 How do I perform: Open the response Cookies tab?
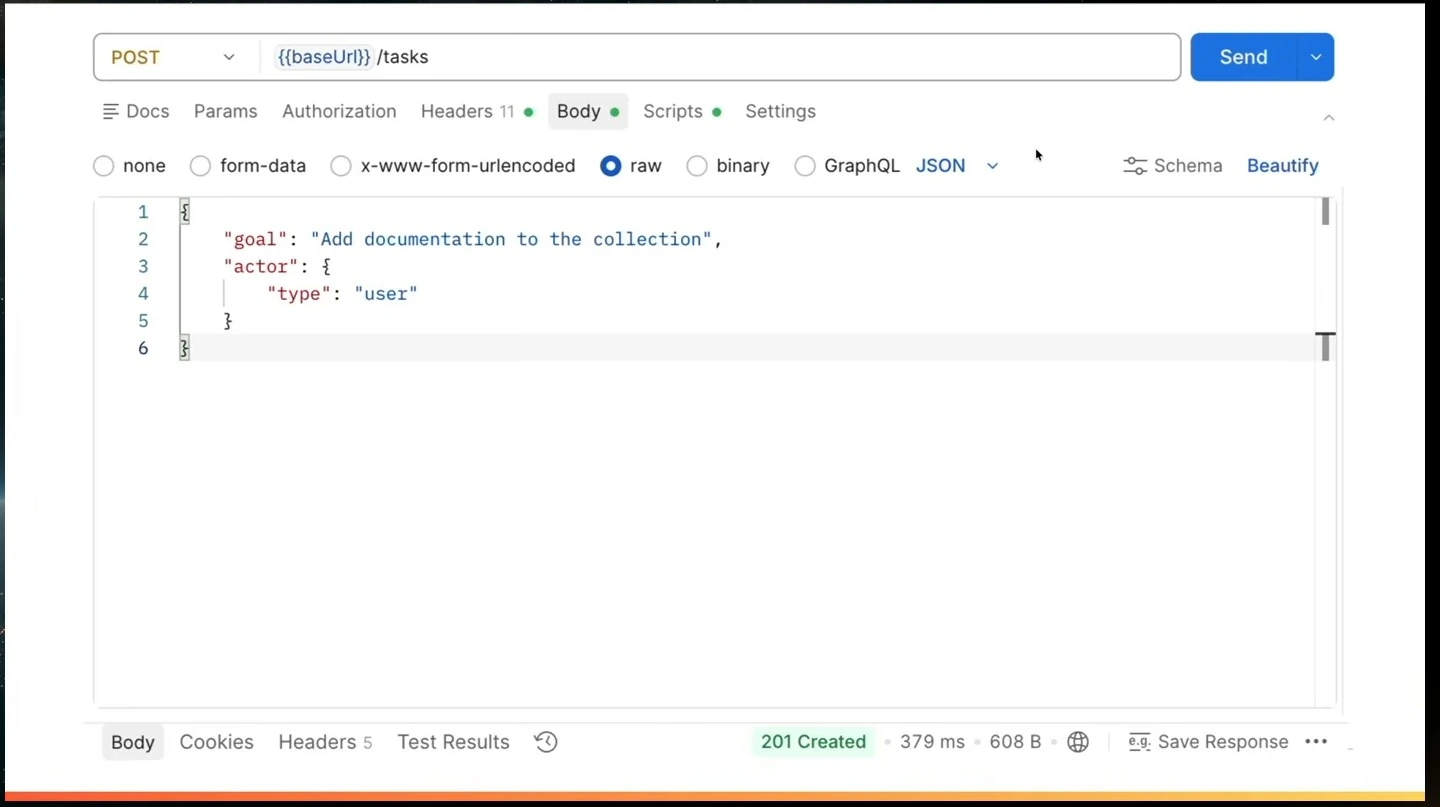(x=216, y=742)
